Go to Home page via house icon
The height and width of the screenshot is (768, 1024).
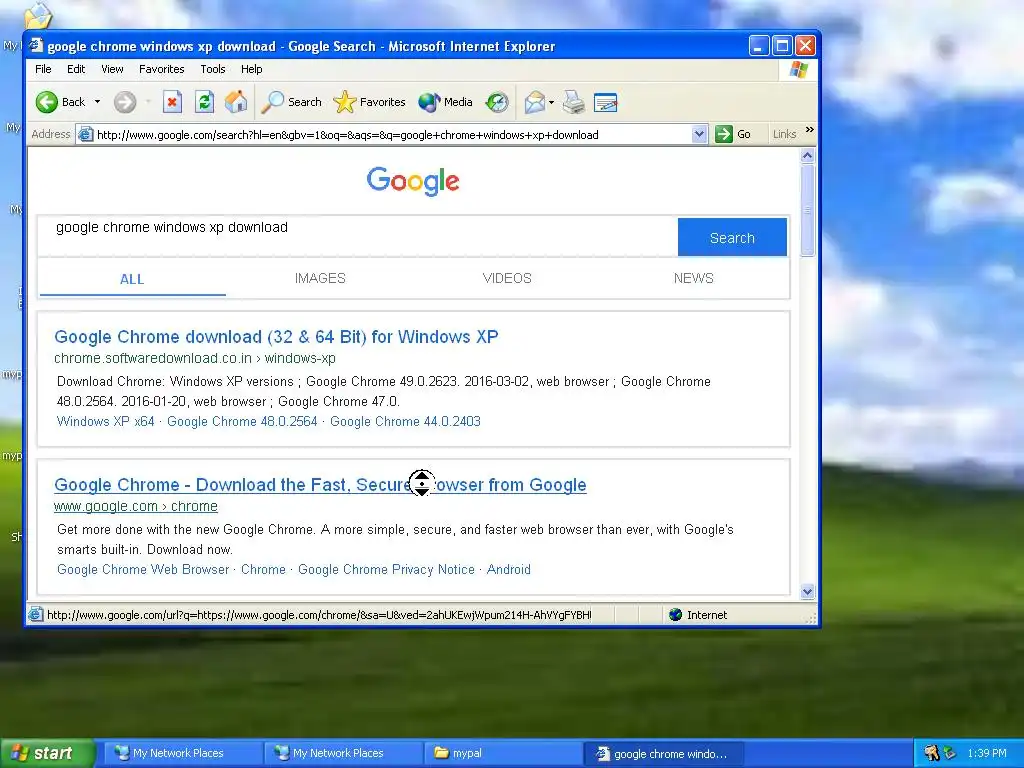click(236, 102)
